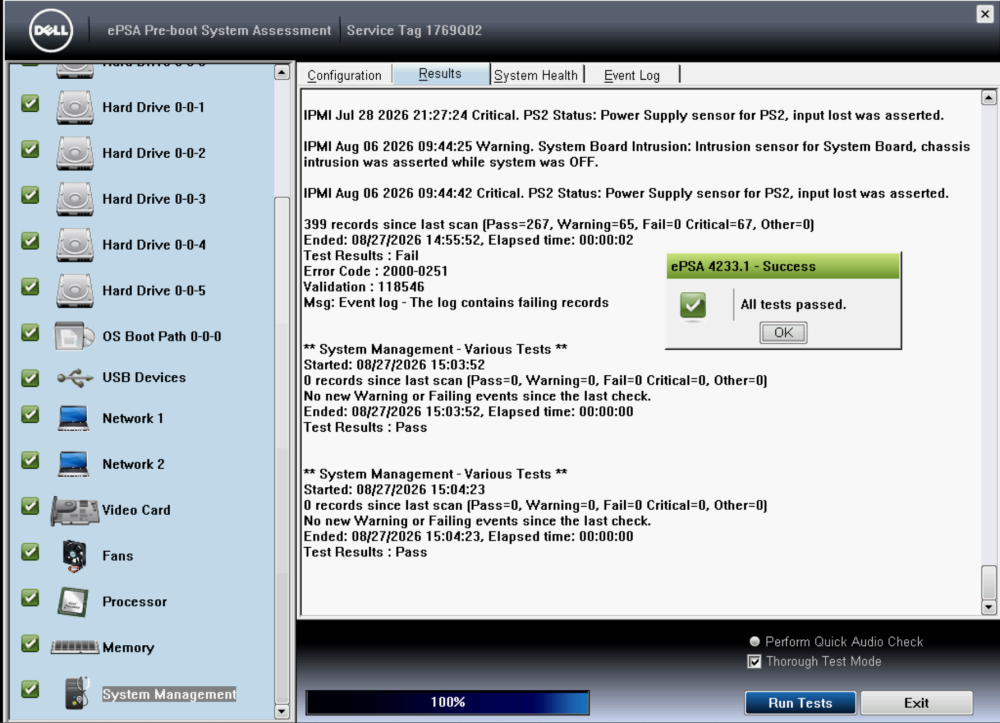This screenshot has width=1000, height=723.
Task: Click the Hard Drive 0-0-4 disk icon
Action: click(75, 245)
